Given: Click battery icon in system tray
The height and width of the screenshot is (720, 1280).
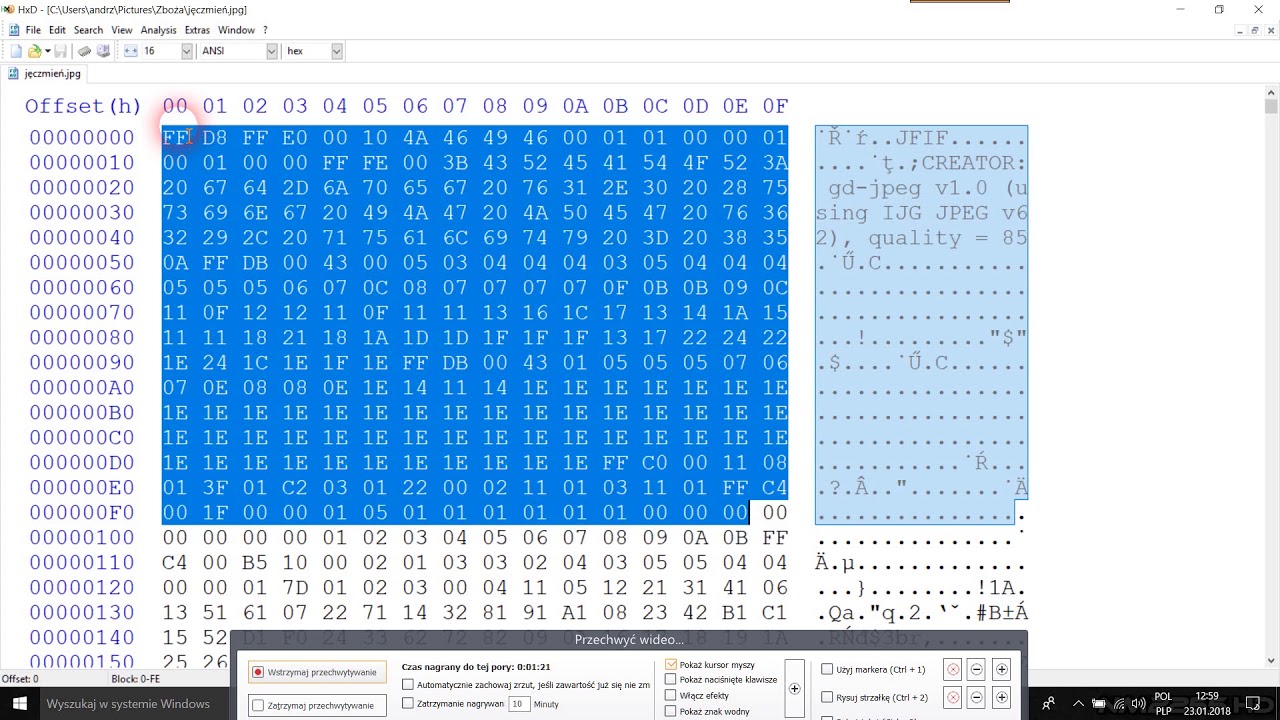Looking at the screenshot, I should tap(1099, 704).
